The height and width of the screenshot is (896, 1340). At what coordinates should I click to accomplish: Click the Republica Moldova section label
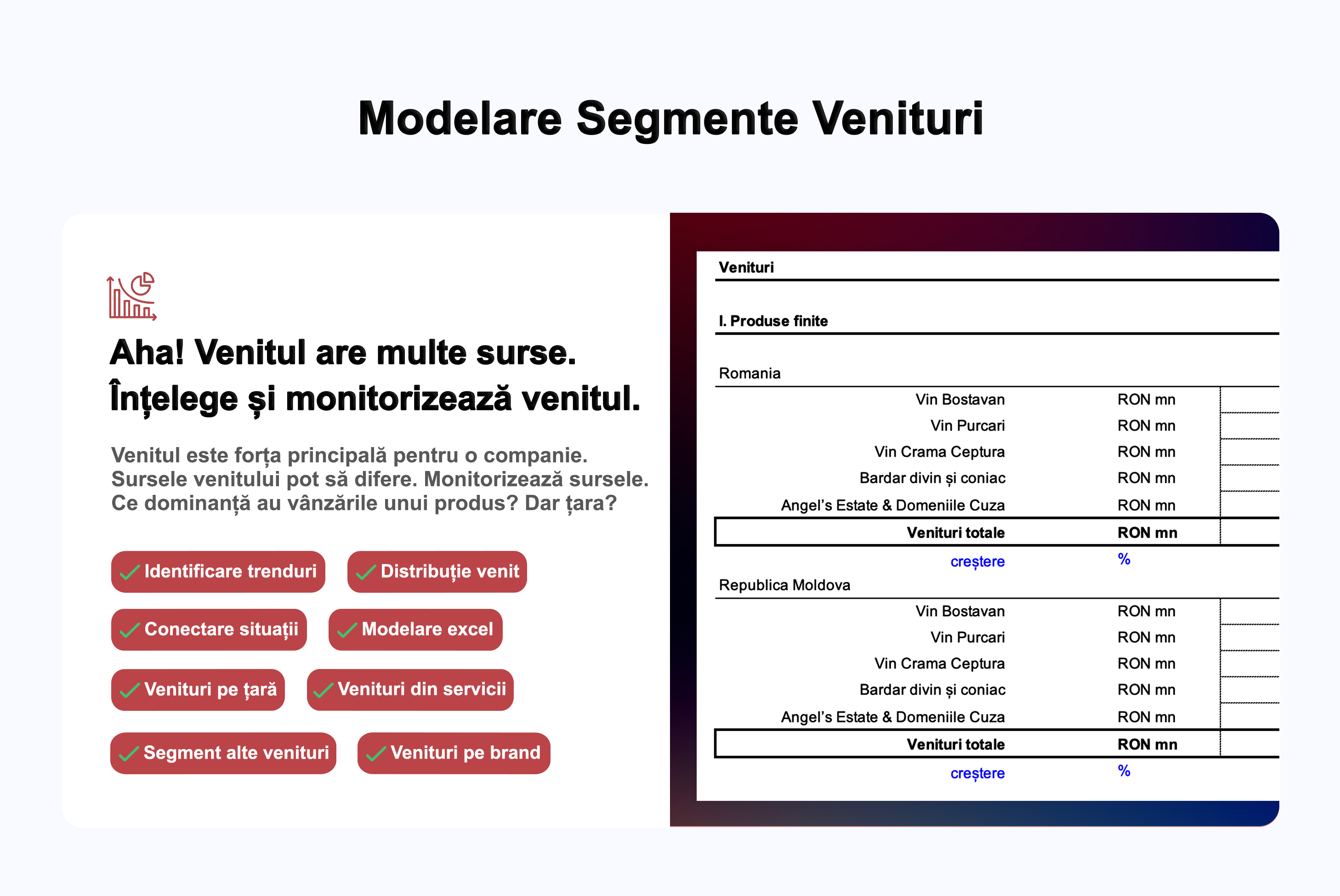784,585
